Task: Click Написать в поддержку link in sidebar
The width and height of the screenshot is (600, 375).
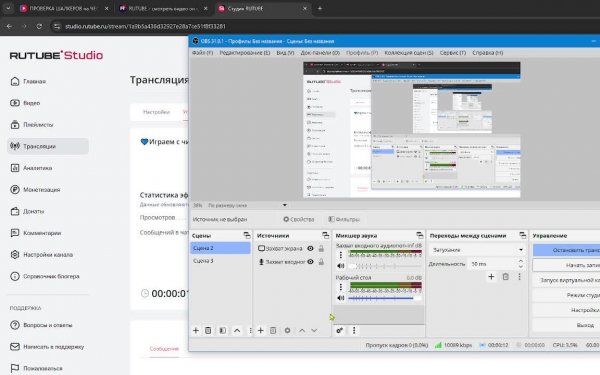Action: (x=47, y=347)
